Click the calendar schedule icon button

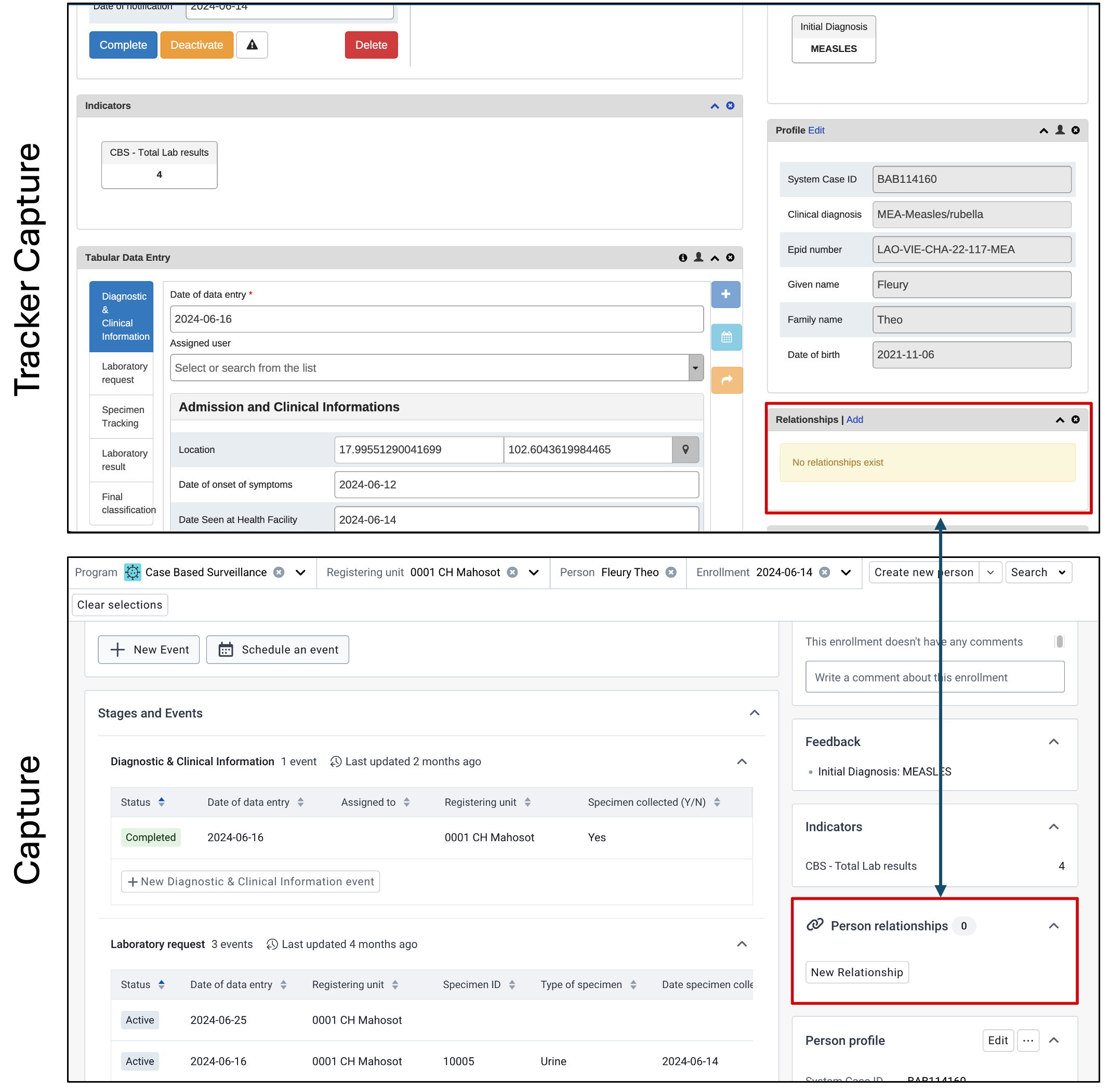point(727,337)
